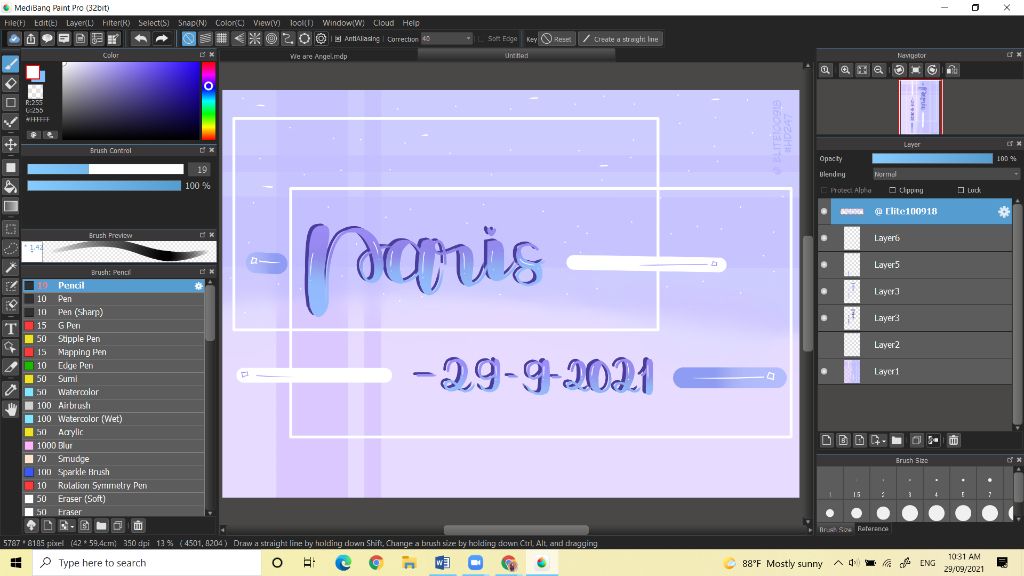Select the G Pen brush
The width and height of the screenshot is (1024, 576).
tap(114, 325)
